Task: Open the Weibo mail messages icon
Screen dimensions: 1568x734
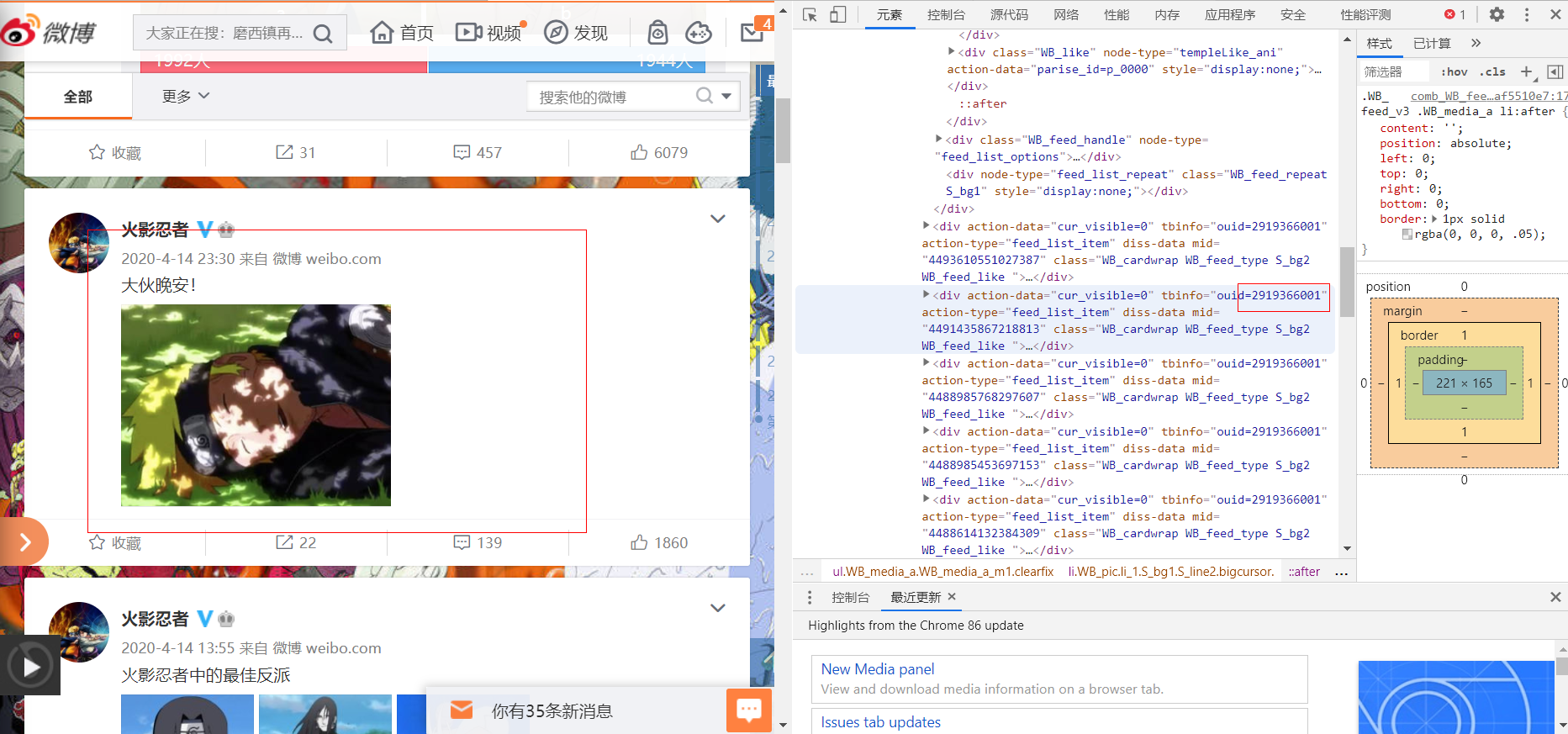Action: [752, 33]
